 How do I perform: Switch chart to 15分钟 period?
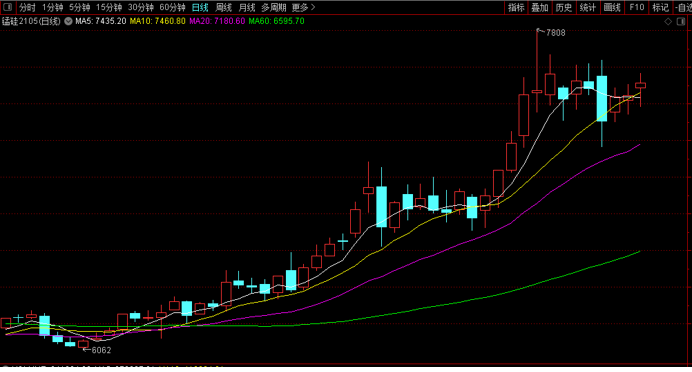[109, 8]
